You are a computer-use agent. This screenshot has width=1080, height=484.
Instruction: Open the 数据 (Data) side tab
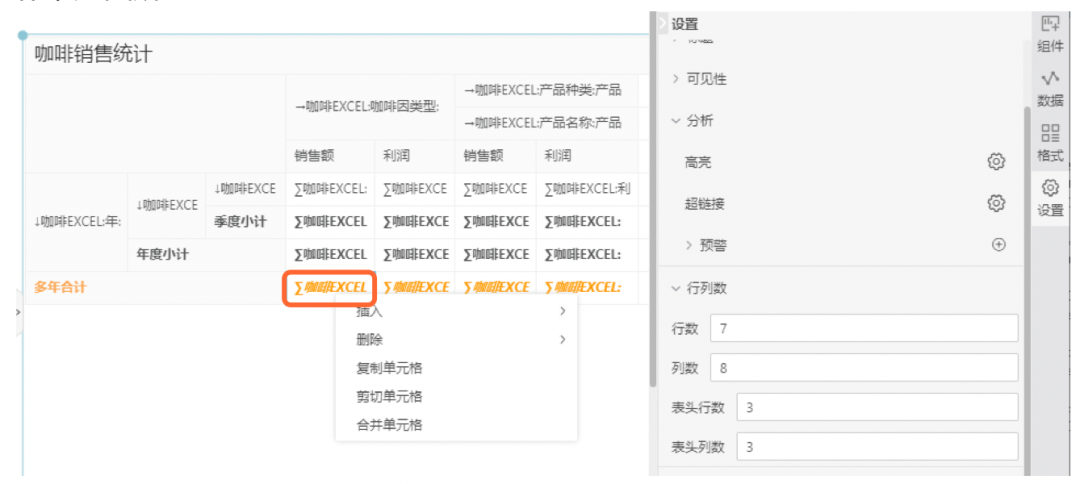[1050, 88]
